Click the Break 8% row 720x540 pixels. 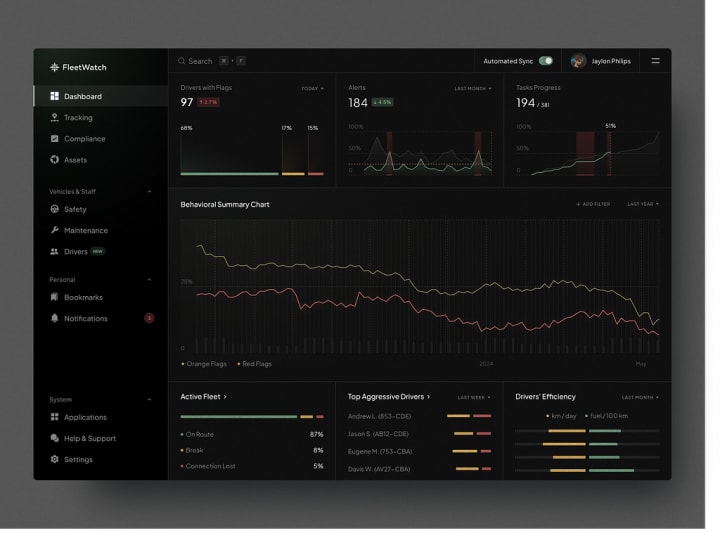coord(253,451)
